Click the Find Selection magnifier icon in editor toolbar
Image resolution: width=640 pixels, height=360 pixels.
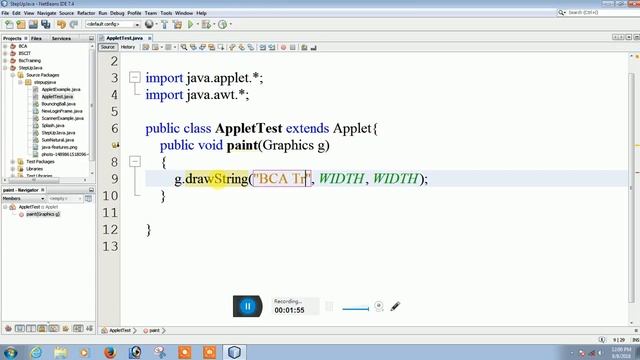click(184, 47)
